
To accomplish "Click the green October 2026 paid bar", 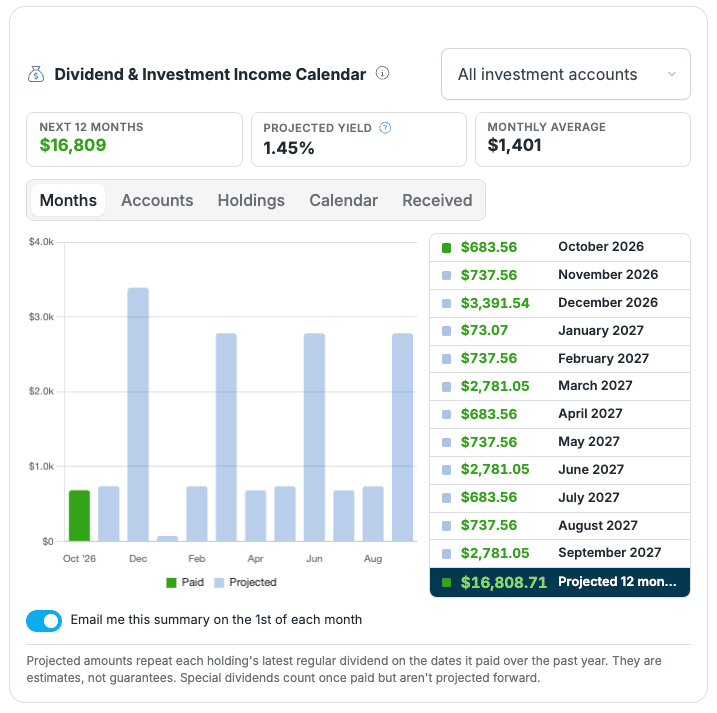I will coord(79,515).
